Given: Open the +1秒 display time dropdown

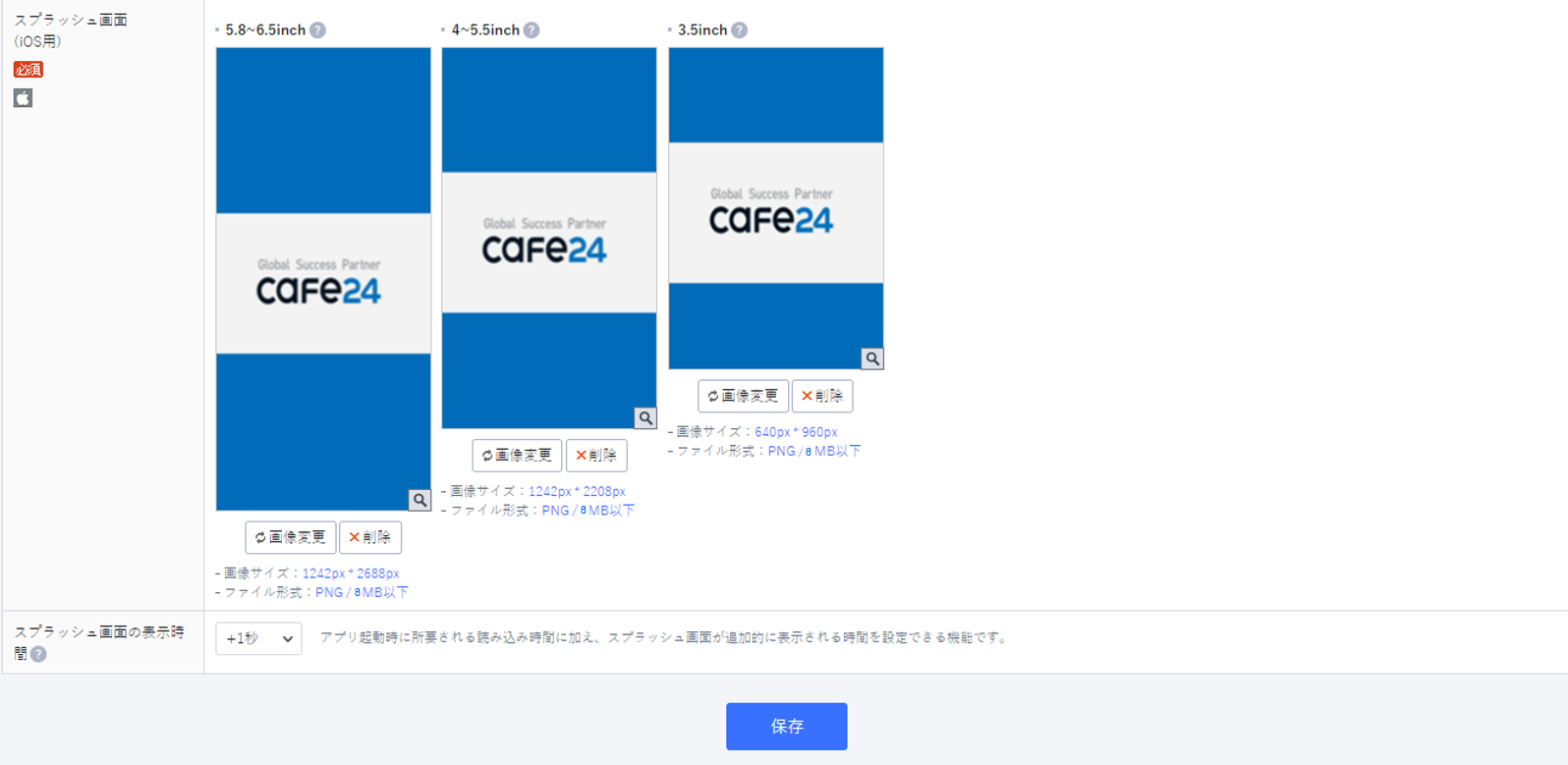Looking at the screenshot, I should click(258, 638).
